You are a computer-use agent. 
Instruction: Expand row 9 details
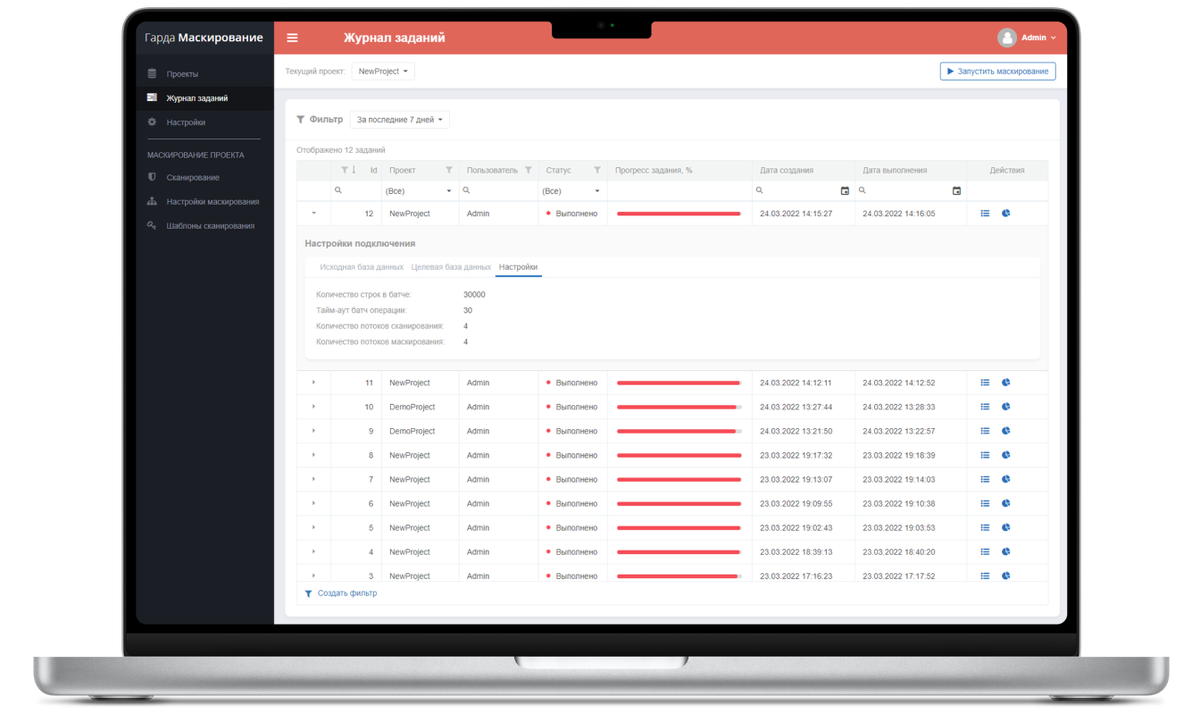[x=314, y=431]
